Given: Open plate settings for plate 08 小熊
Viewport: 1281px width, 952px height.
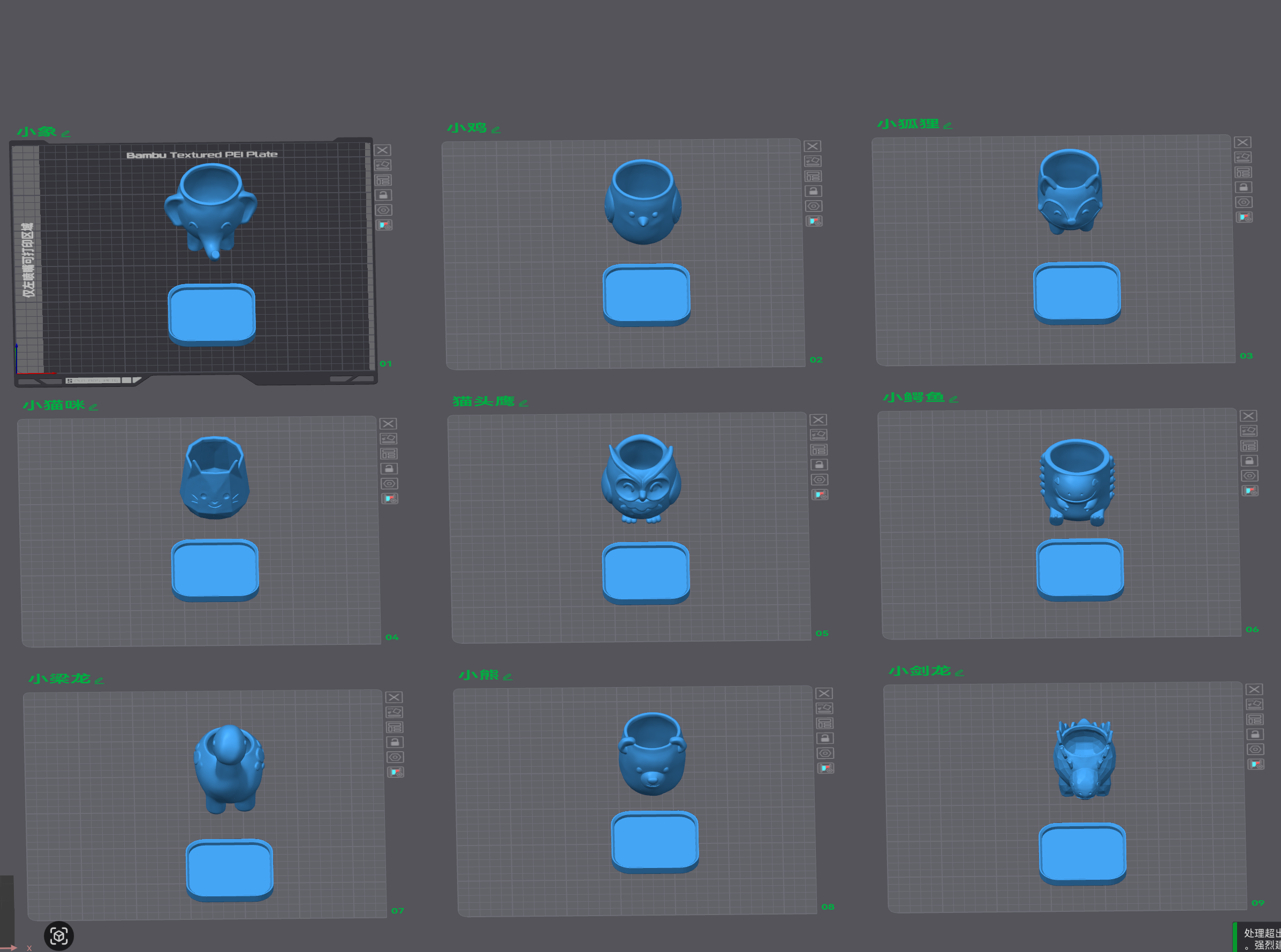Looking at the screenshot, I should pyautogui.click(x=825, y=754).
